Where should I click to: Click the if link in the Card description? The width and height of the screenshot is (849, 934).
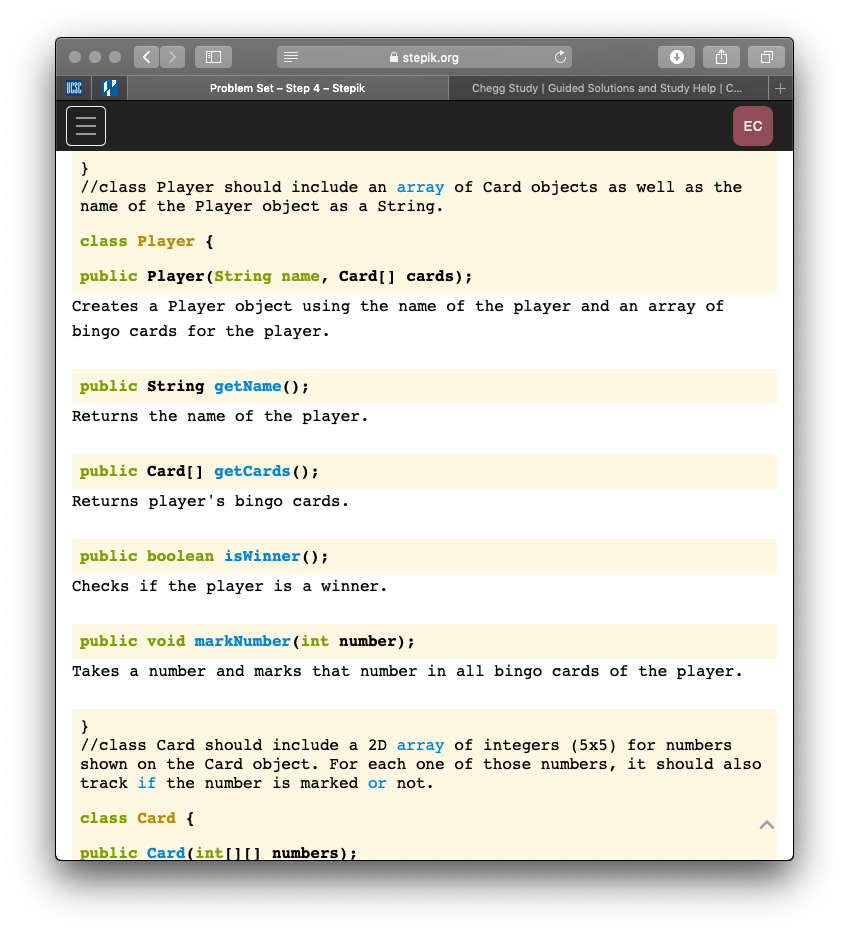pyautogui.click(x=146, y=783)
